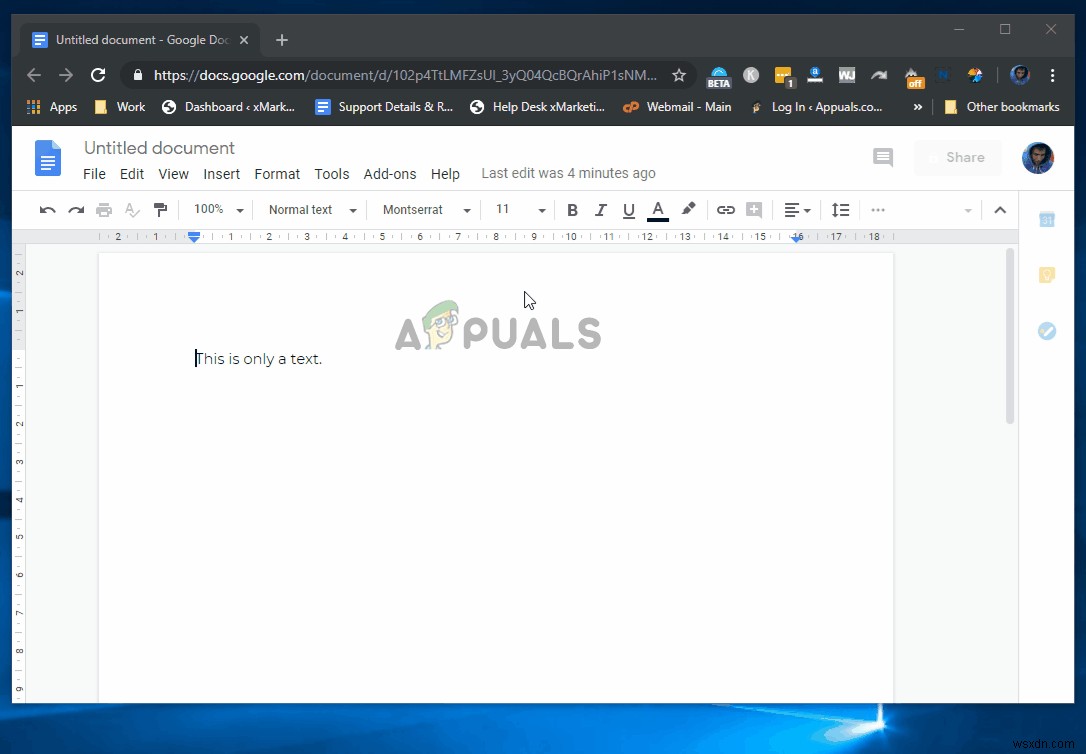Open the text color picker
Screen dimensions: 1086x754
point(657,210)
